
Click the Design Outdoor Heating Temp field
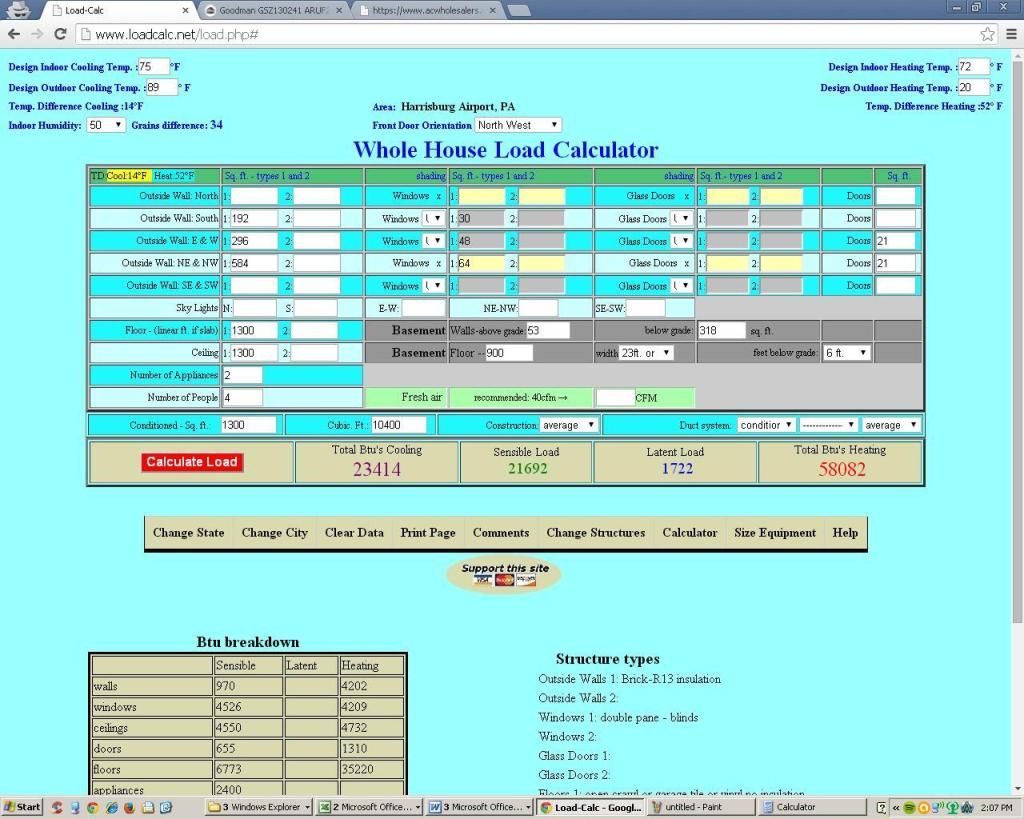973,88
